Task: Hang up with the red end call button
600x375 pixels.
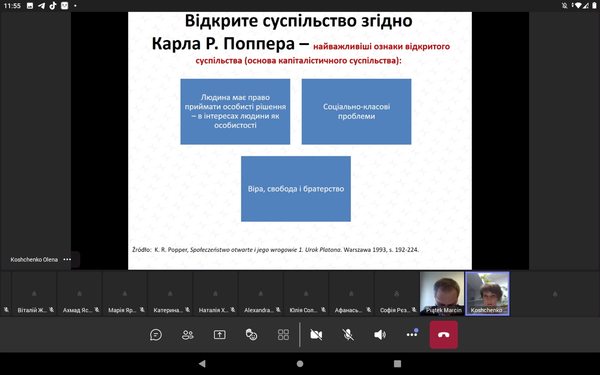Action: [x=443, y=335]
